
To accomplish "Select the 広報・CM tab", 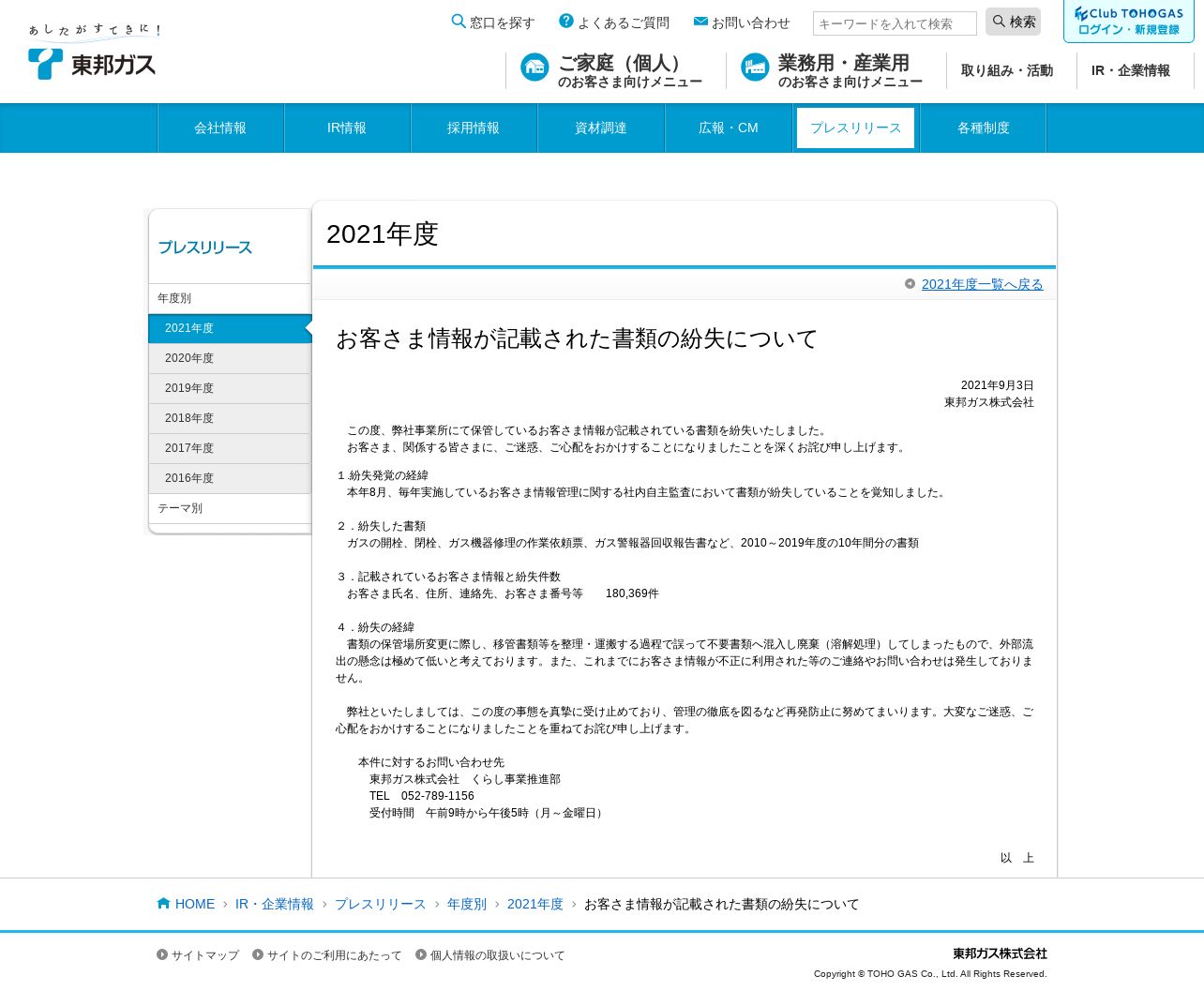I will point(729,128).
